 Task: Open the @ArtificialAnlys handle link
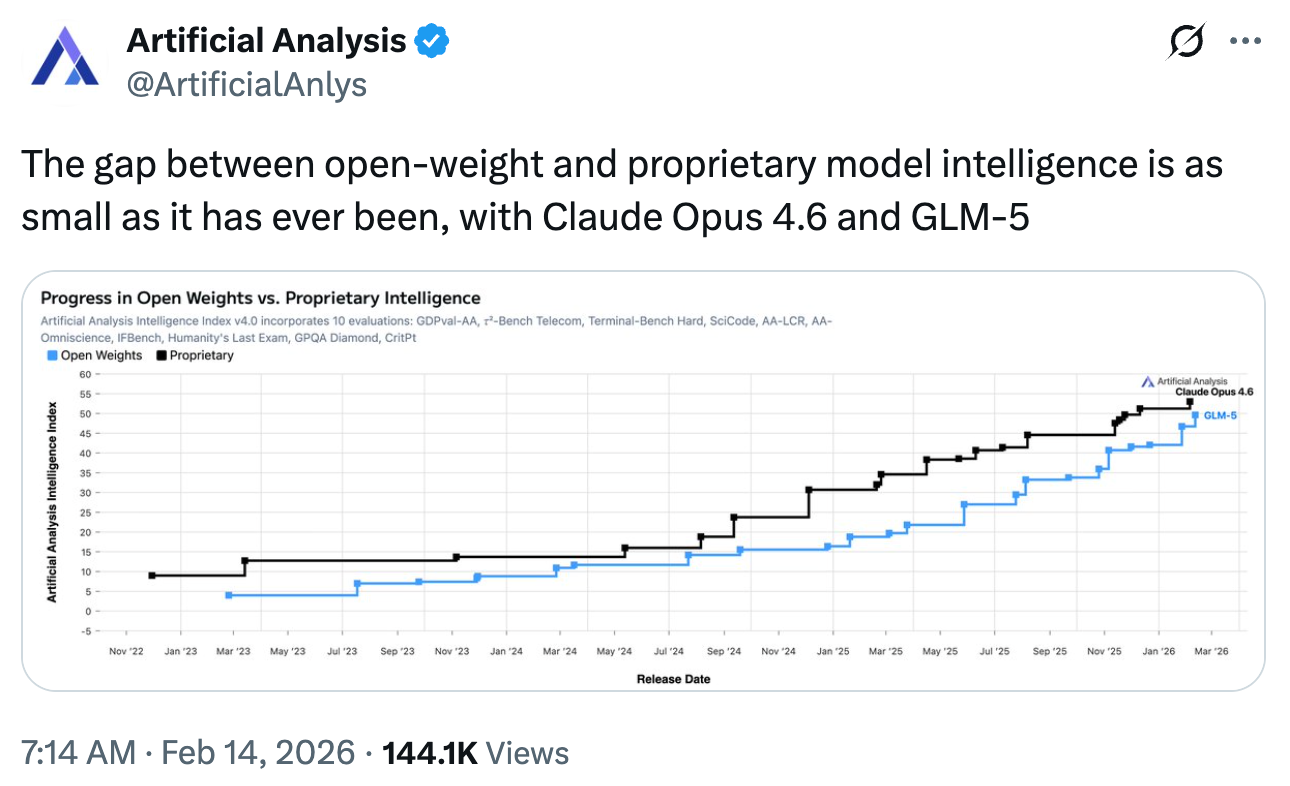[x=246, y=85]
